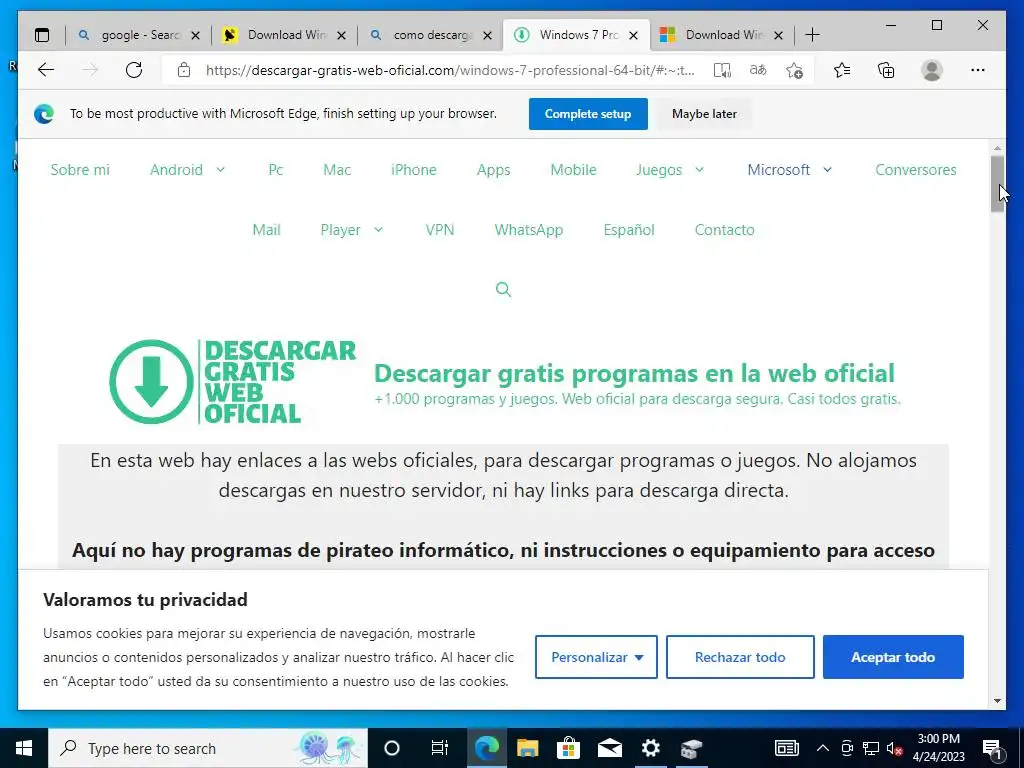
Task: Open the Personalizar cookie options dropdown
Action: 596,657
